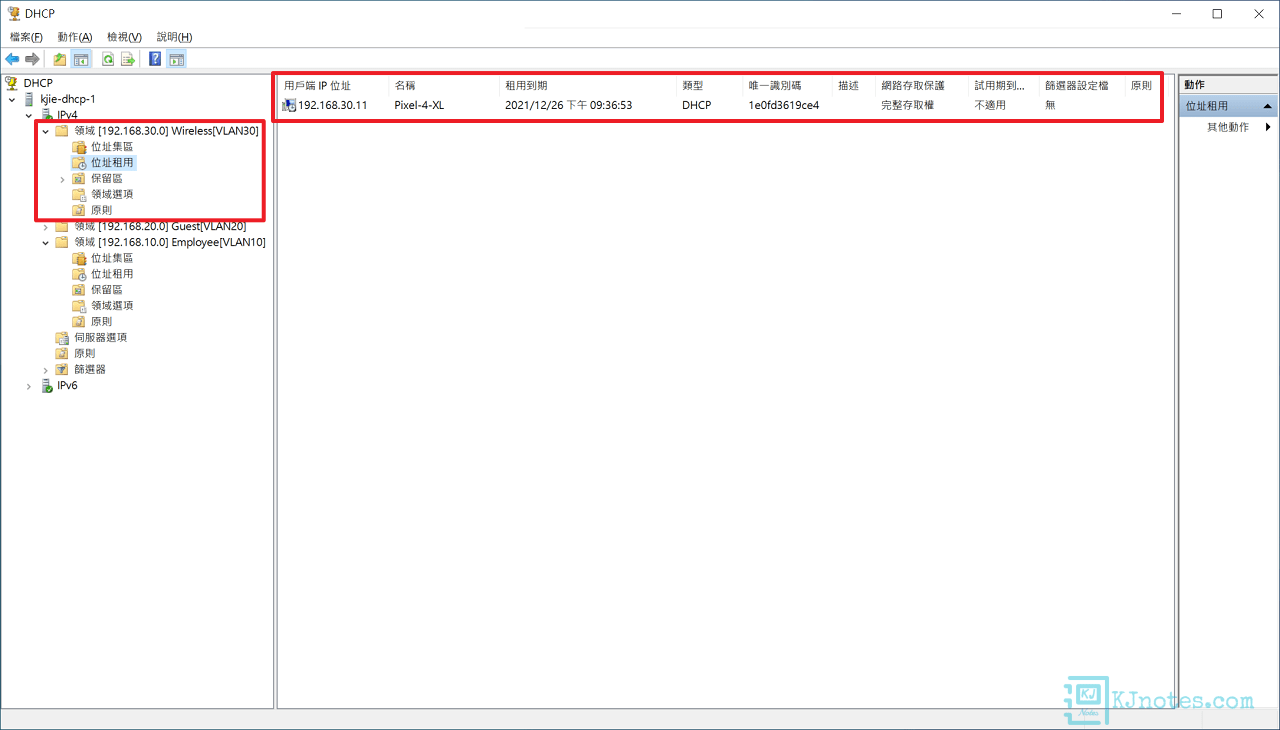Click the DHCP type cell in lease row

pos(696,105)
